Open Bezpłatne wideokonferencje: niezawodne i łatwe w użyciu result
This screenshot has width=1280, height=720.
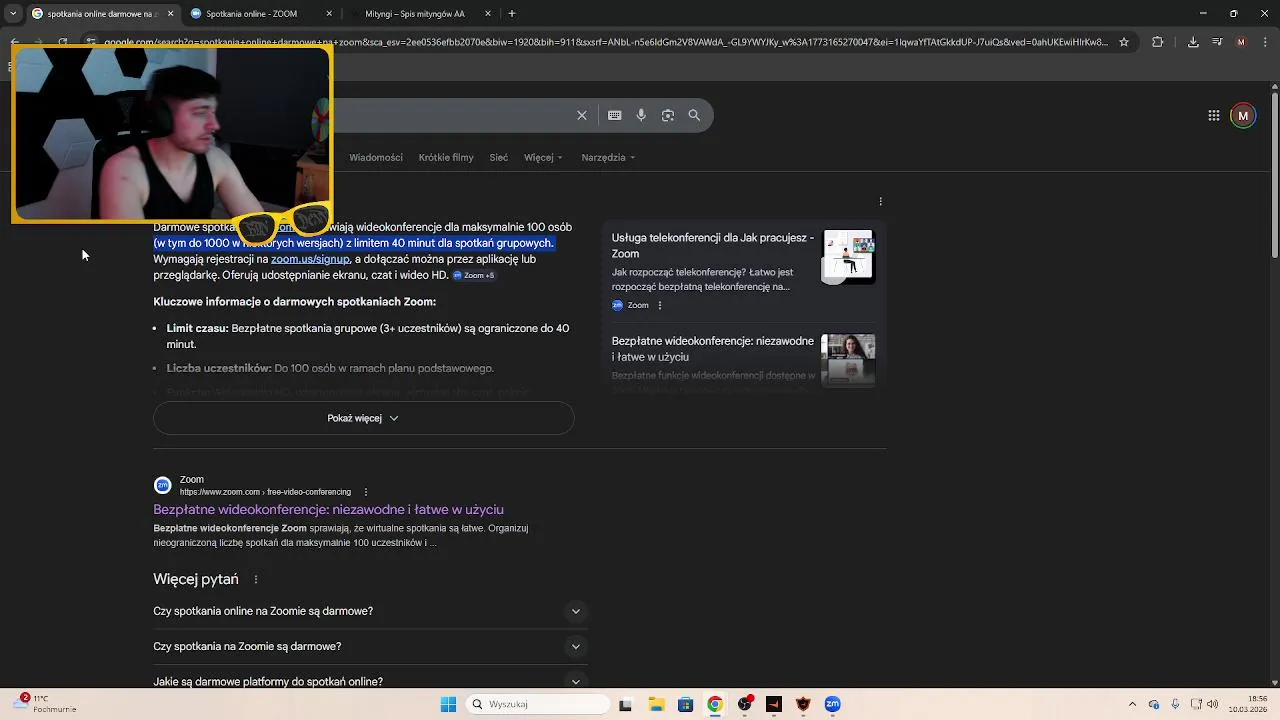(x=328, y=509)
